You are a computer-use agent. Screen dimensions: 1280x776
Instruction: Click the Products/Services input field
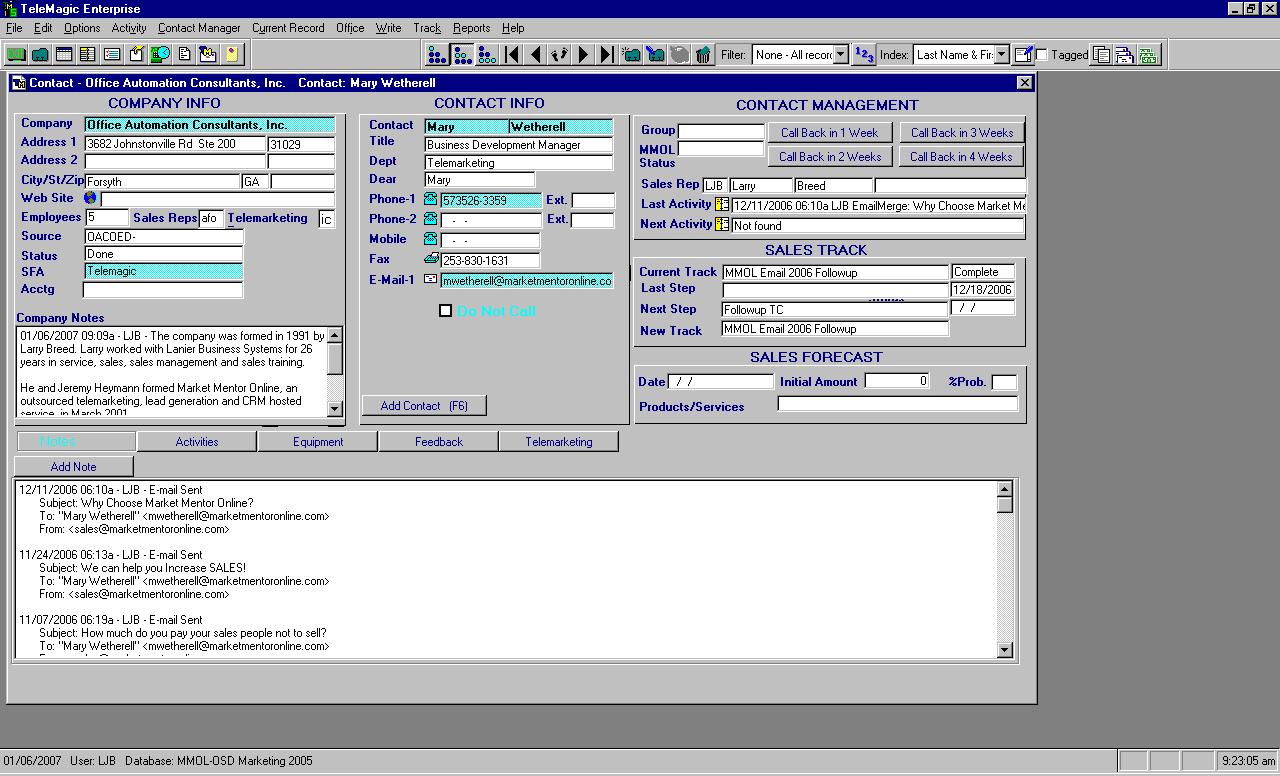(x=897, y=404)
